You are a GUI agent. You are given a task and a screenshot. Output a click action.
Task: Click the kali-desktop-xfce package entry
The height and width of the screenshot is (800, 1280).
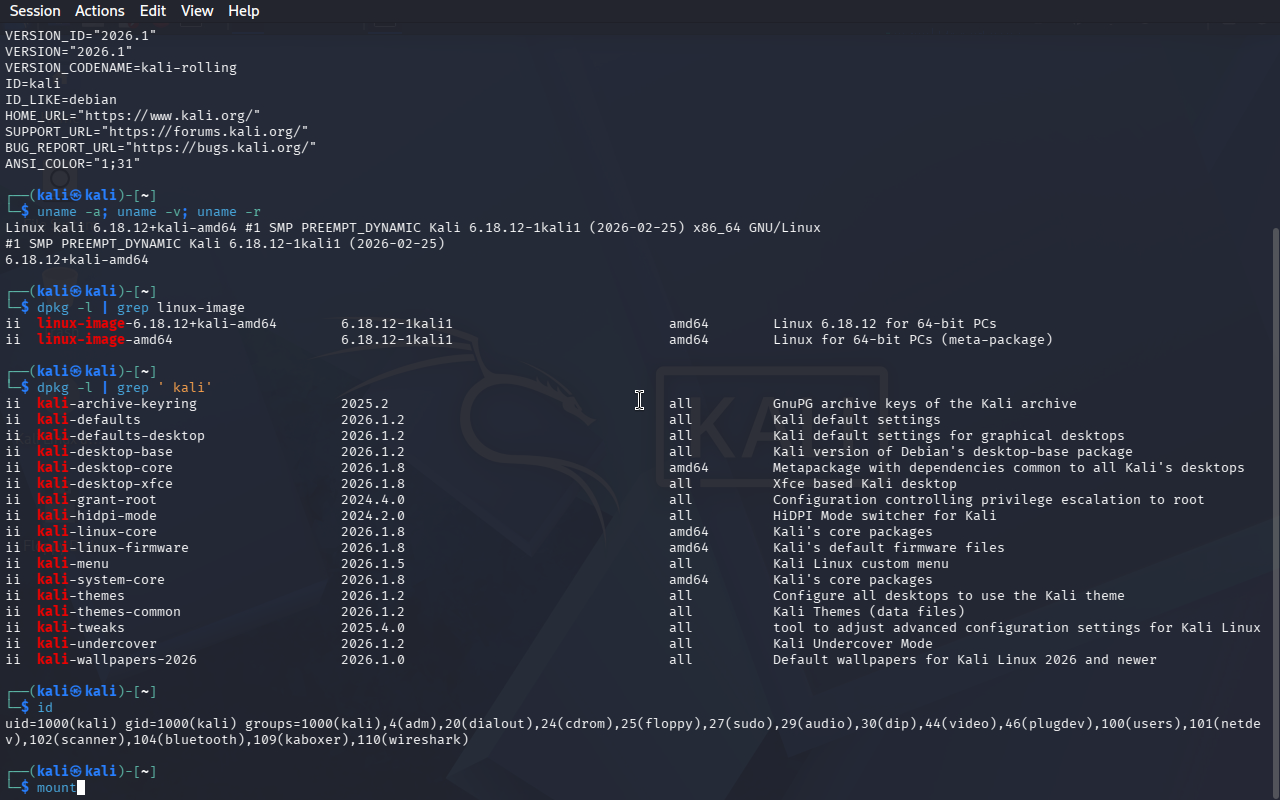coord(105,484)
